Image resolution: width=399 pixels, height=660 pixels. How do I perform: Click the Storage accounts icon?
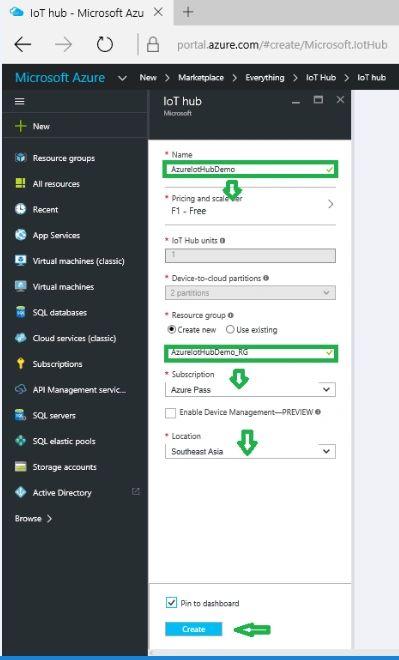20,467
